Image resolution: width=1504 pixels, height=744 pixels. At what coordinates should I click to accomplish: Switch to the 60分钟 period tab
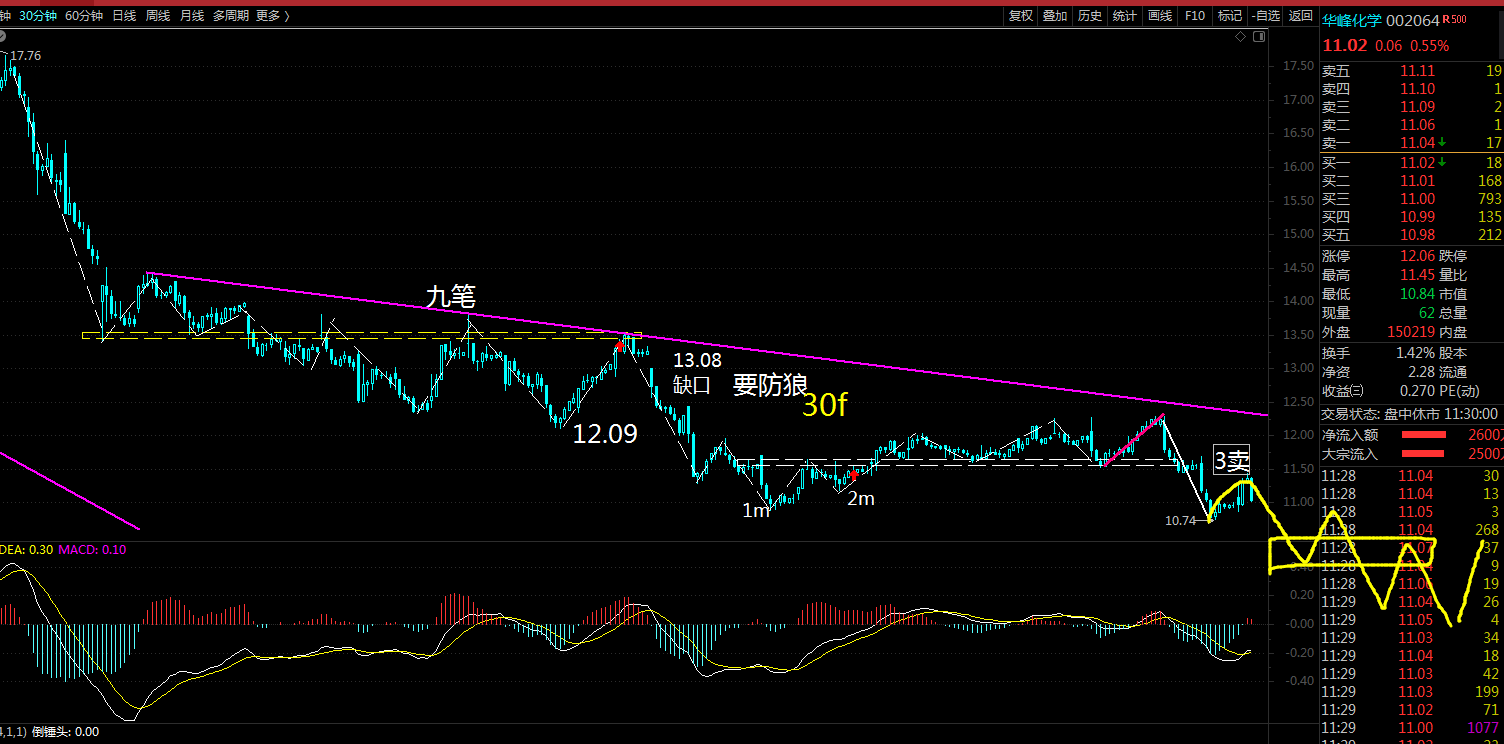tap(84, 15)
